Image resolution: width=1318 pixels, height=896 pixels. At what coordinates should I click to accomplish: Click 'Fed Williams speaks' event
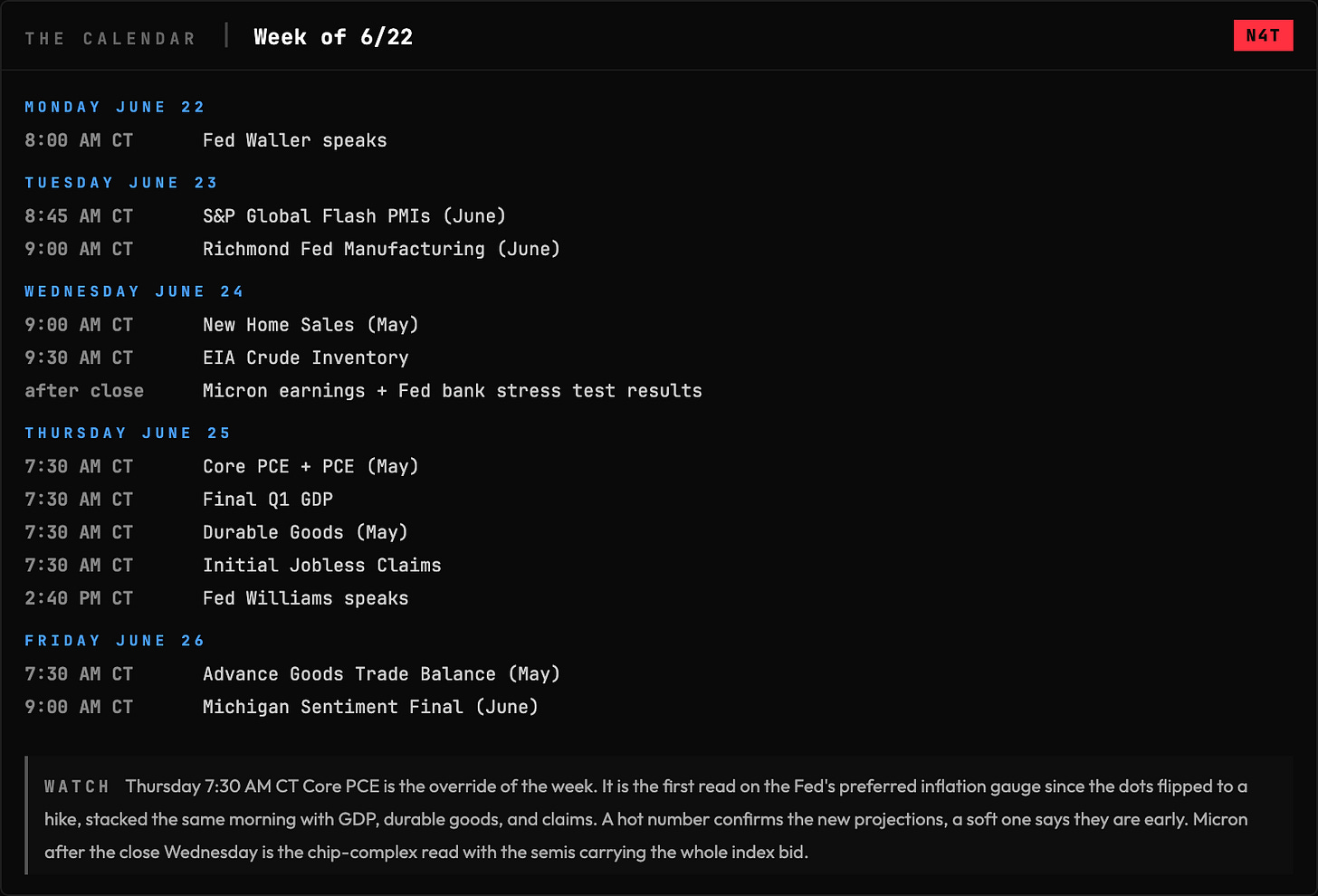pyautogui.click(x=306, y=598)
